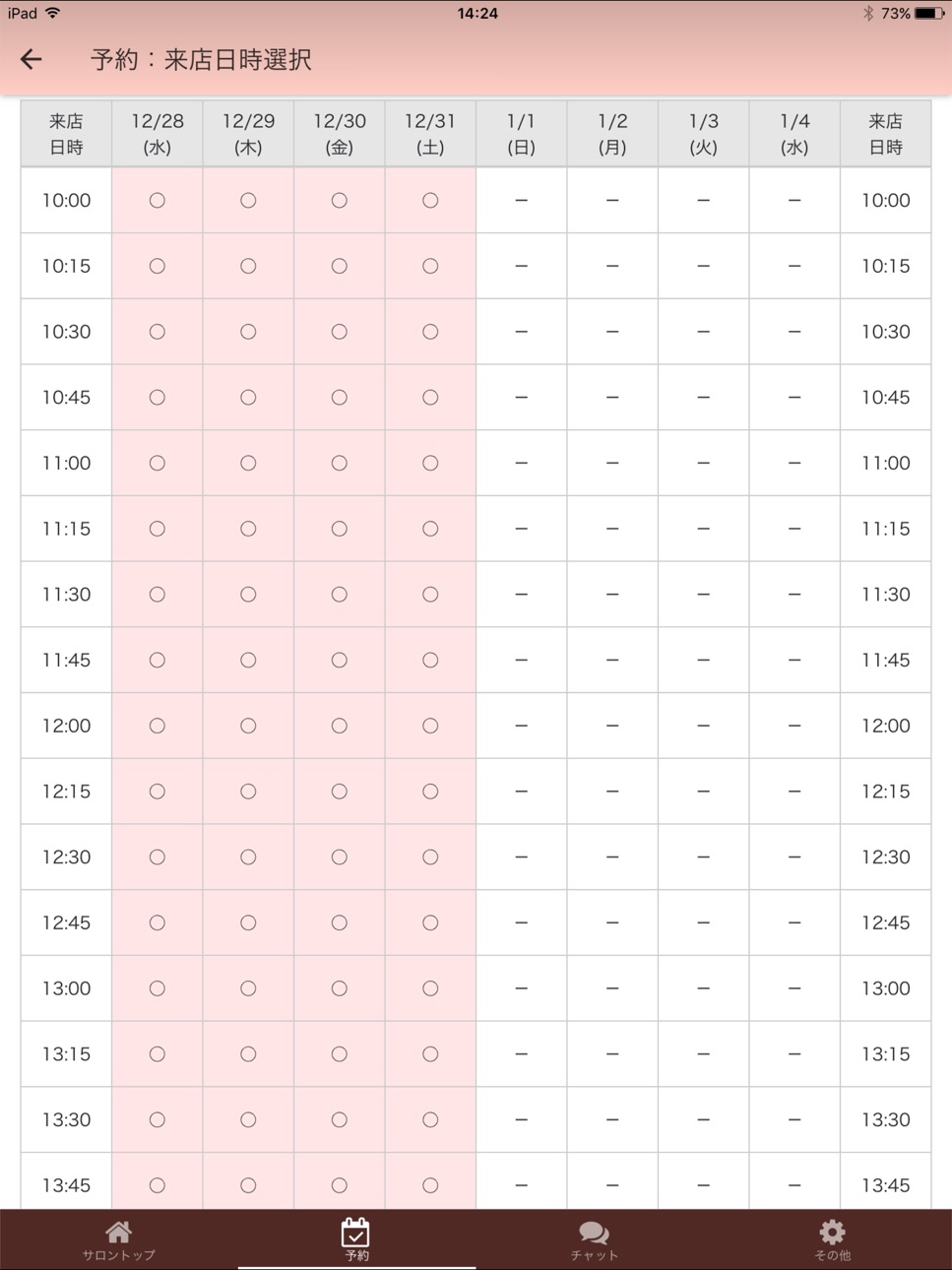Open the その他 gear icon
952x1270 pixels.
coord(832,1233)
